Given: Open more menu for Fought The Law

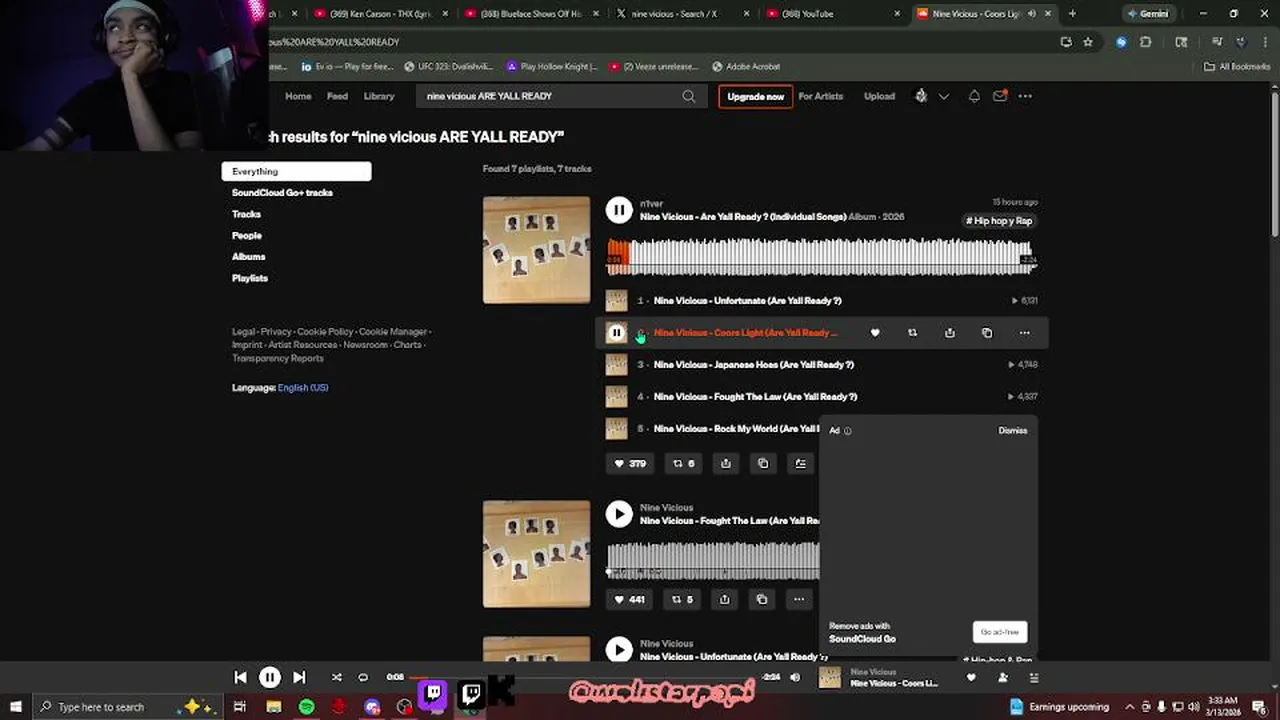Looking at the screenshot, I should [799, 599].
